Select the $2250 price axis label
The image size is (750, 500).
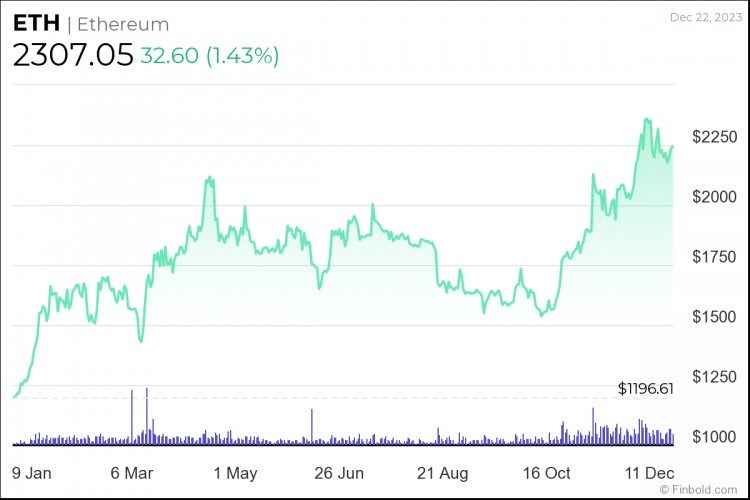pos(716,136)
